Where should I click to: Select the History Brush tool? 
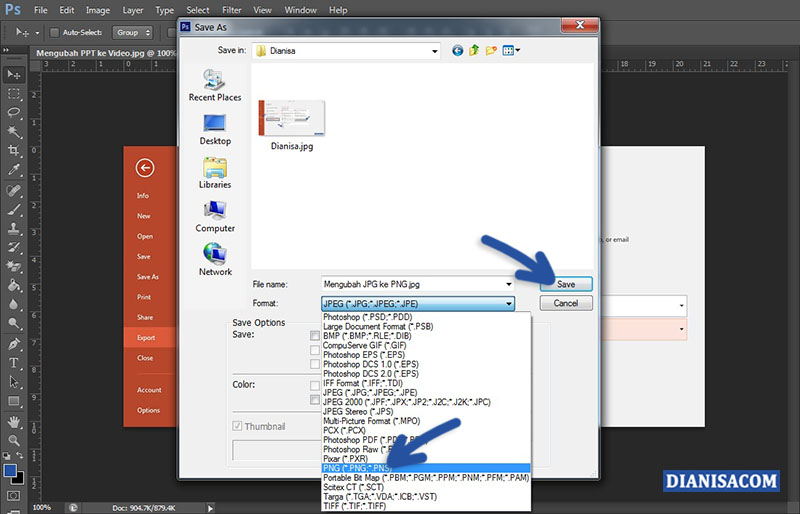(x=14, y=248)
